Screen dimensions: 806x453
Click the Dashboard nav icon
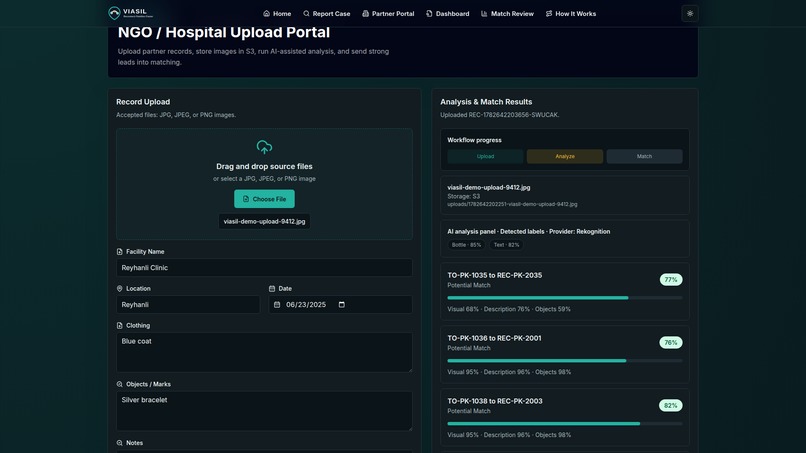coord(429,14)
